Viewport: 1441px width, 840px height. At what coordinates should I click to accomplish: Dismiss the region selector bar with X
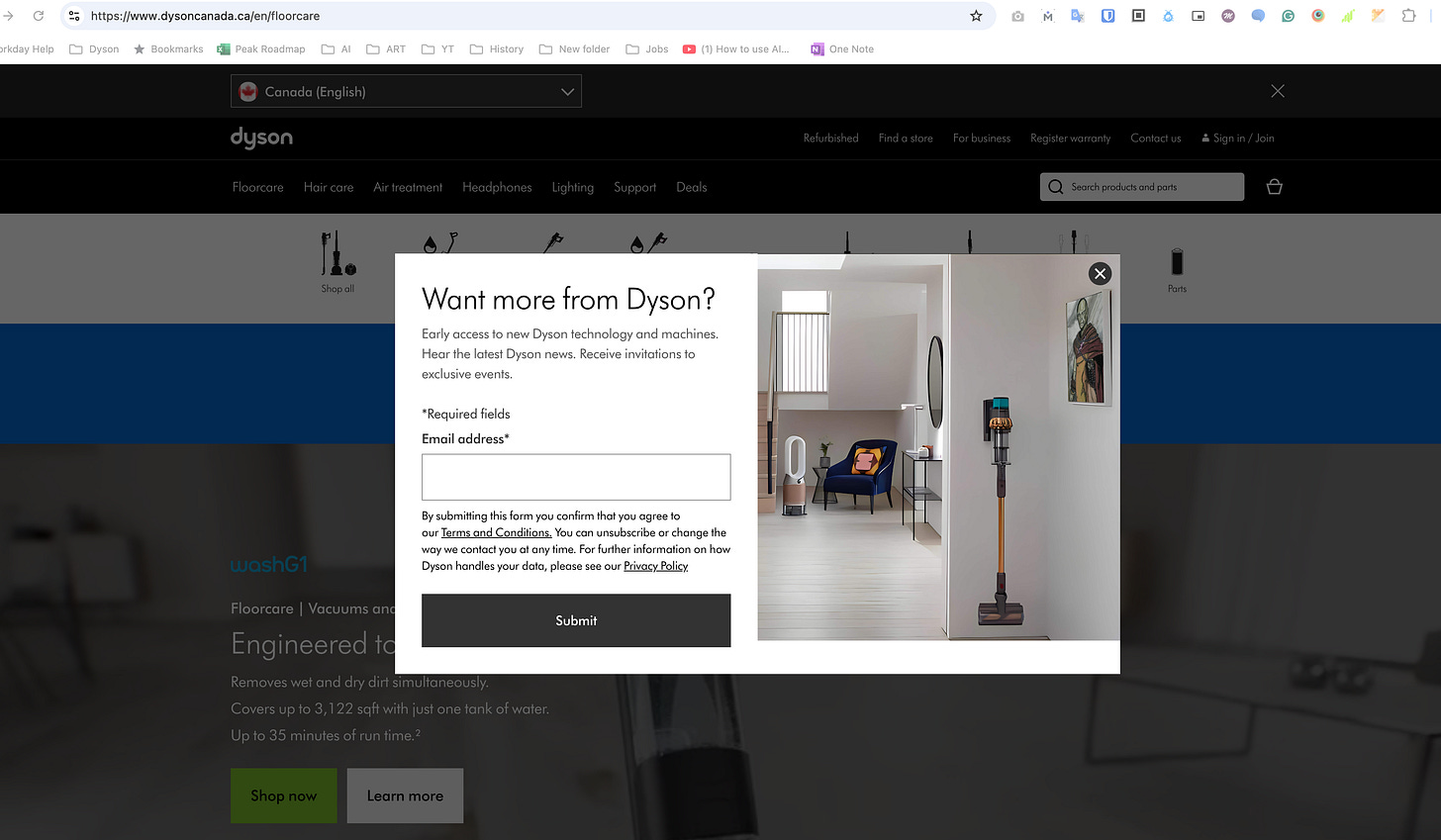(x=1278, y=91)
